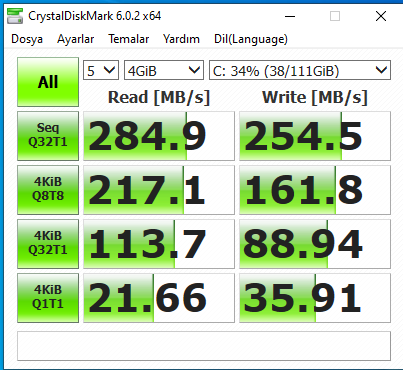Close the CrystalDiskMark window
The height and width of the screenshot is (370, 403).
pos(381,16)
